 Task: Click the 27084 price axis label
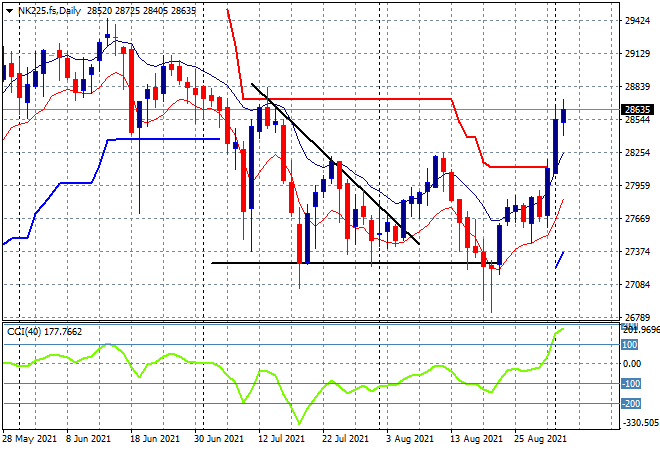[637, 285]
